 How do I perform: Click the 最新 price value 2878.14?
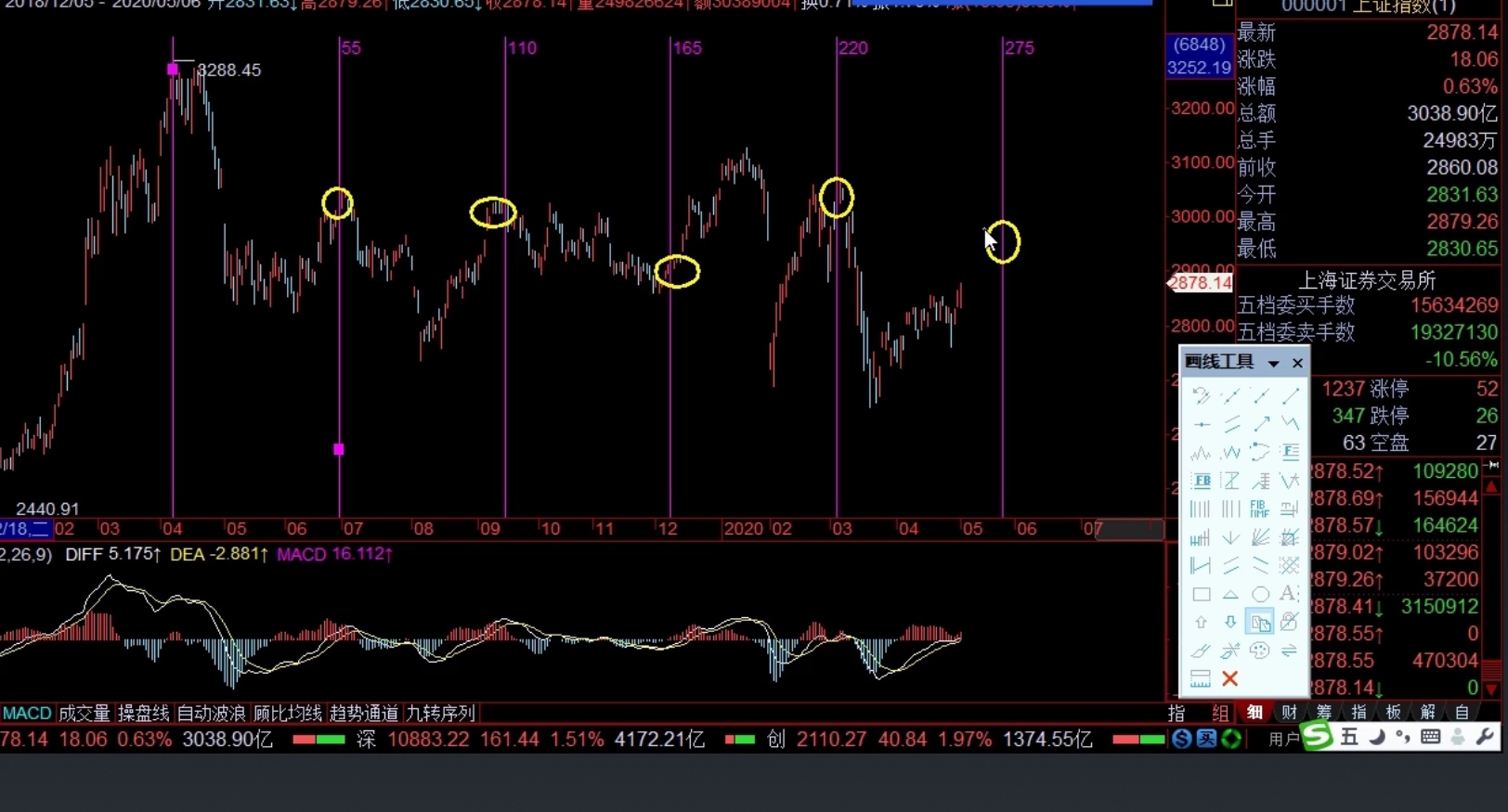1462,32
